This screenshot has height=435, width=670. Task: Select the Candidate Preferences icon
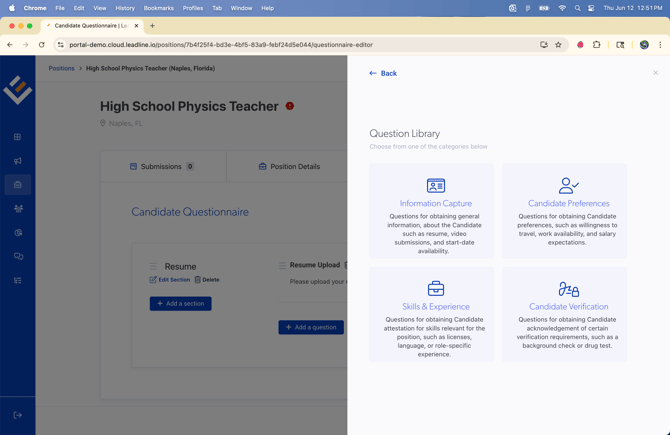click(x=568, y=186)
